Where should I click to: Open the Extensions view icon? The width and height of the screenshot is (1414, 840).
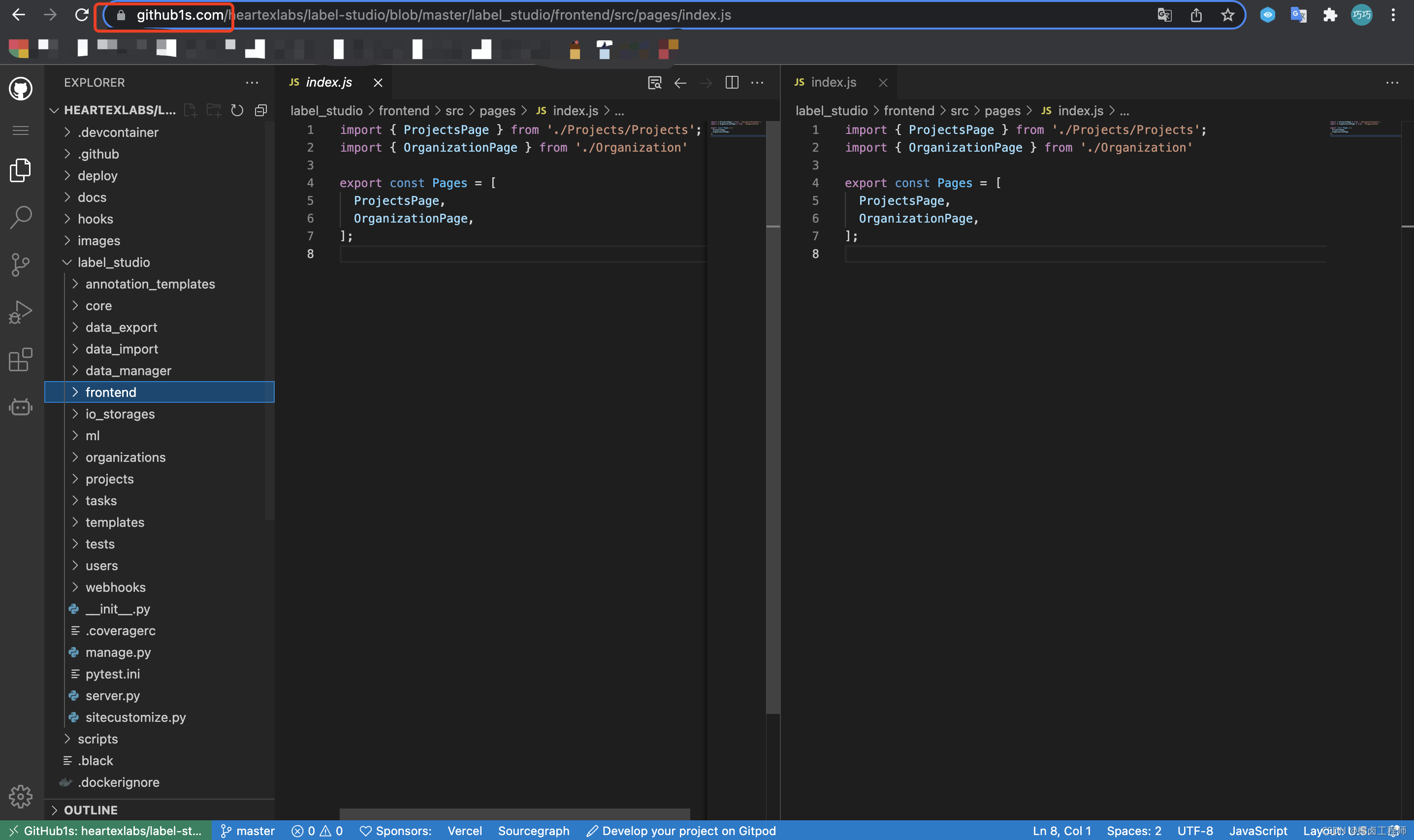pos(21,359)
